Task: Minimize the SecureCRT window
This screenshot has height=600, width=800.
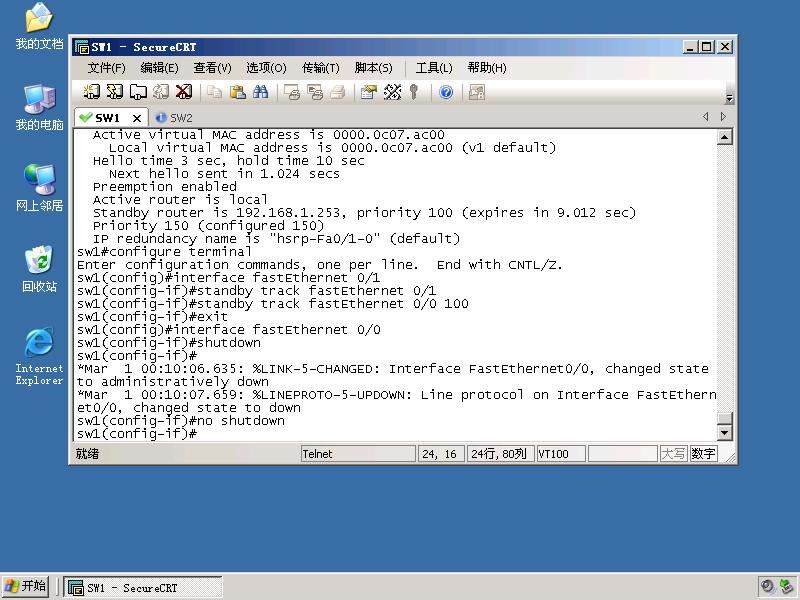Action: point(690,47)
